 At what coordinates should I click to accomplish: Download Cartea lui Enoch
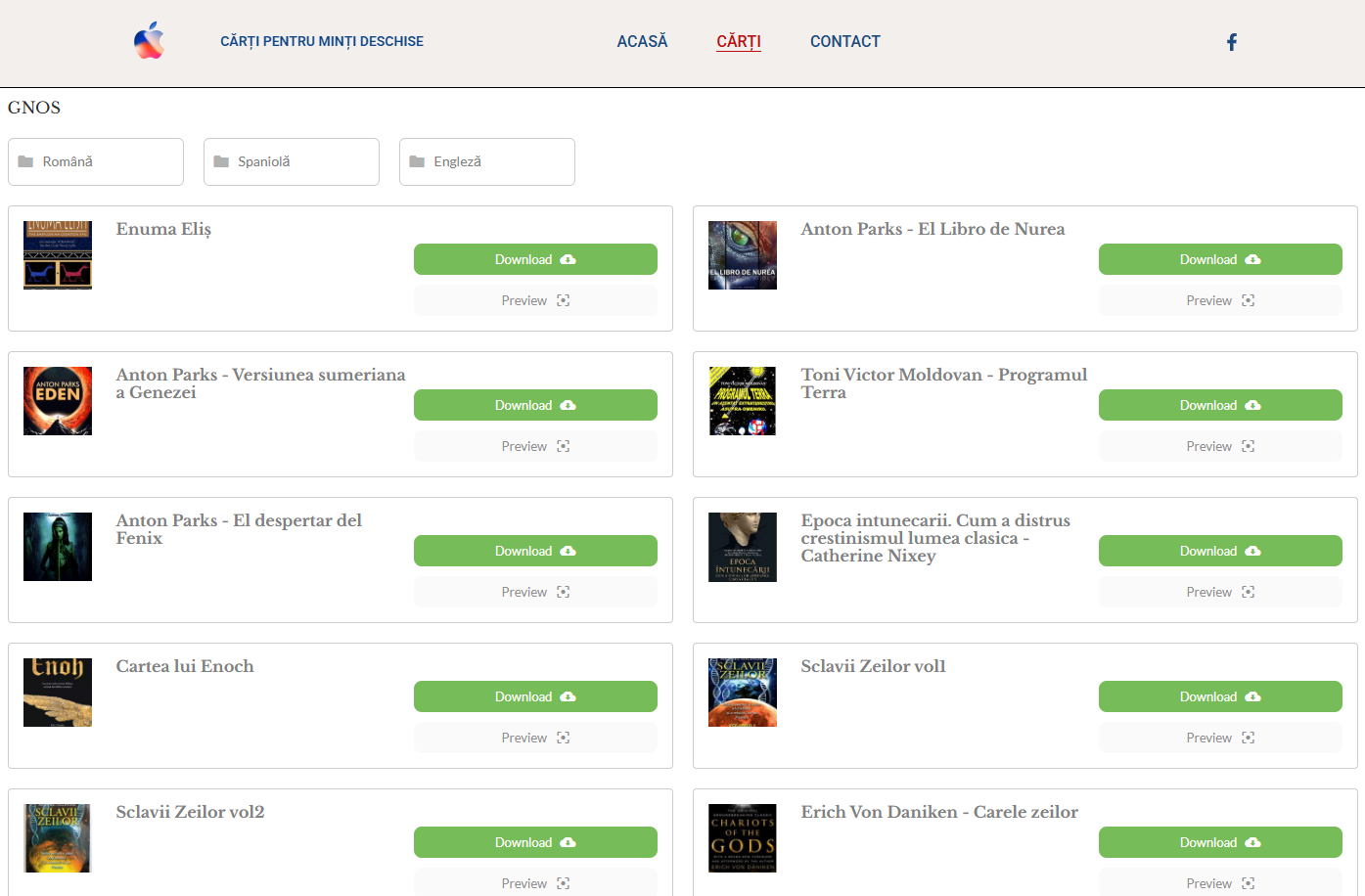[535, 696]
